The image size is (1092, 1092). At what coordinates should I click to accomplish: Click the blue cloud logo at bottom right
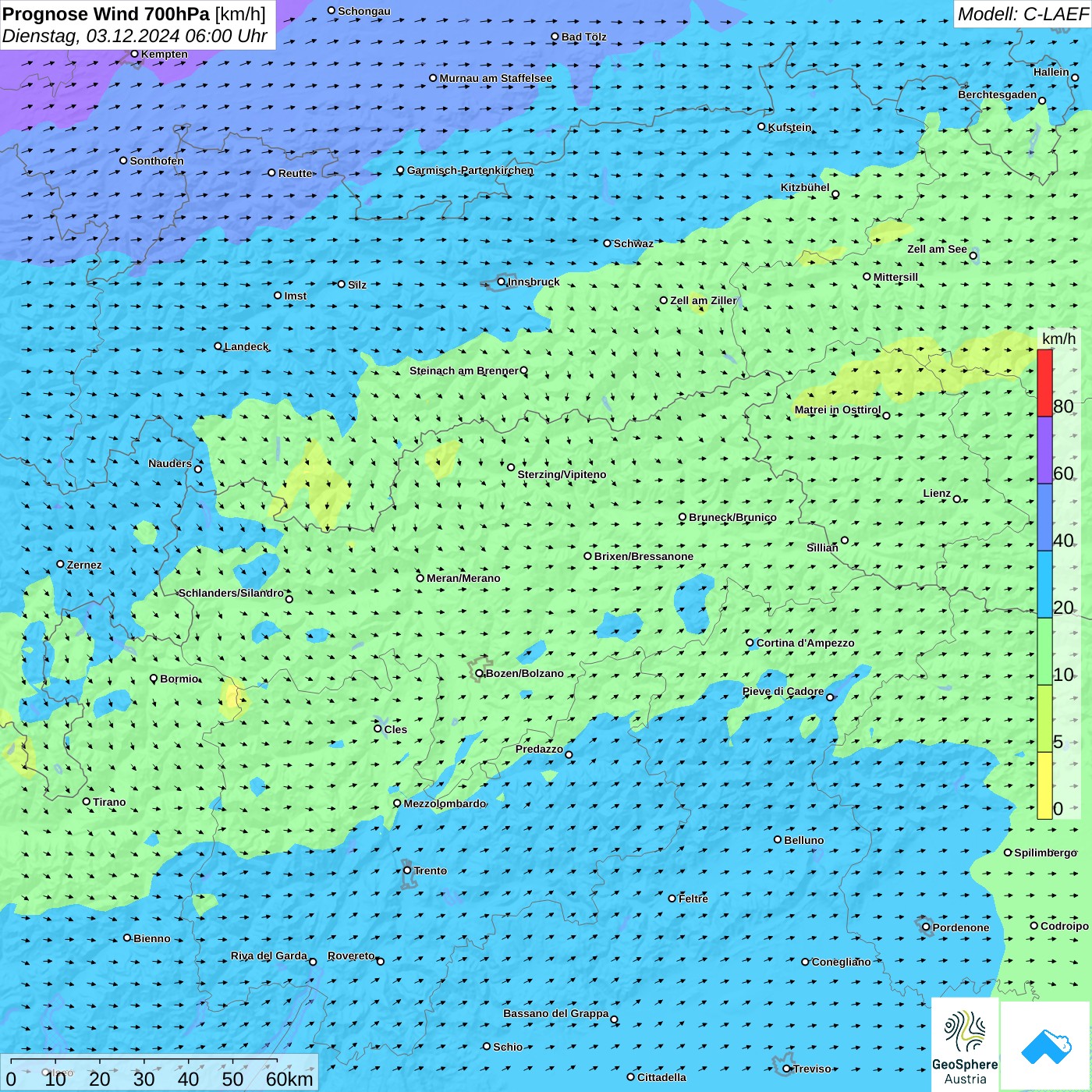[1046, 1046]
